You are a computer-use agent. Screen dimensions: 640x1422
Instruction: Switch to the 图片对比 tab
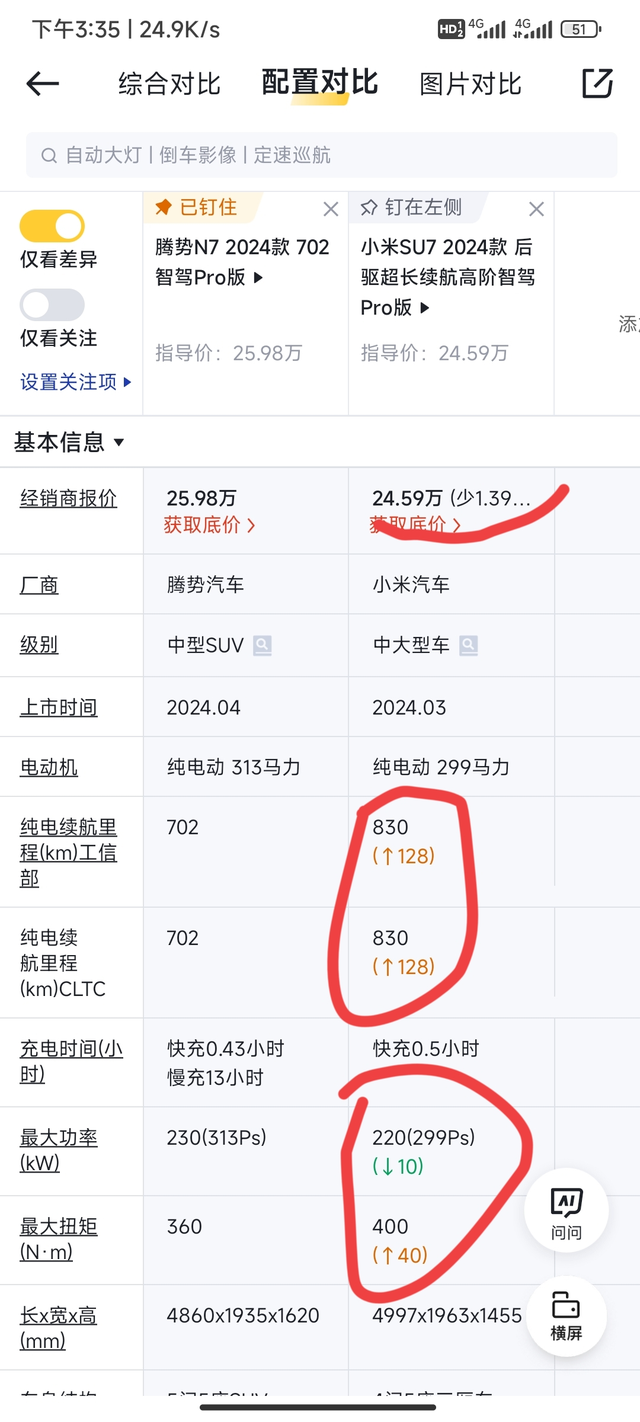click(x=470, y=84)
